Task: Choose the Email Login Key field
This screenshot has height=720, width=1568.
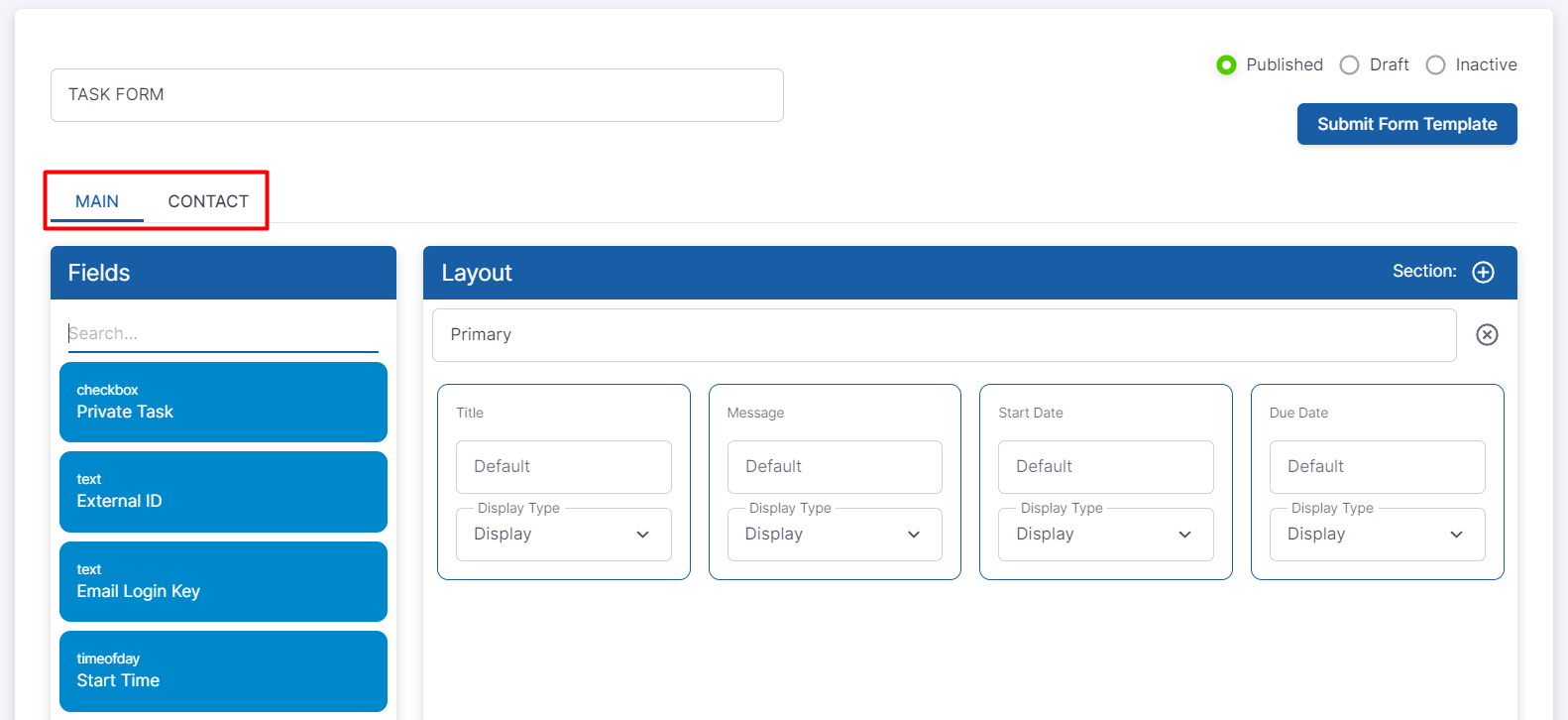Action: pos(223,581)
